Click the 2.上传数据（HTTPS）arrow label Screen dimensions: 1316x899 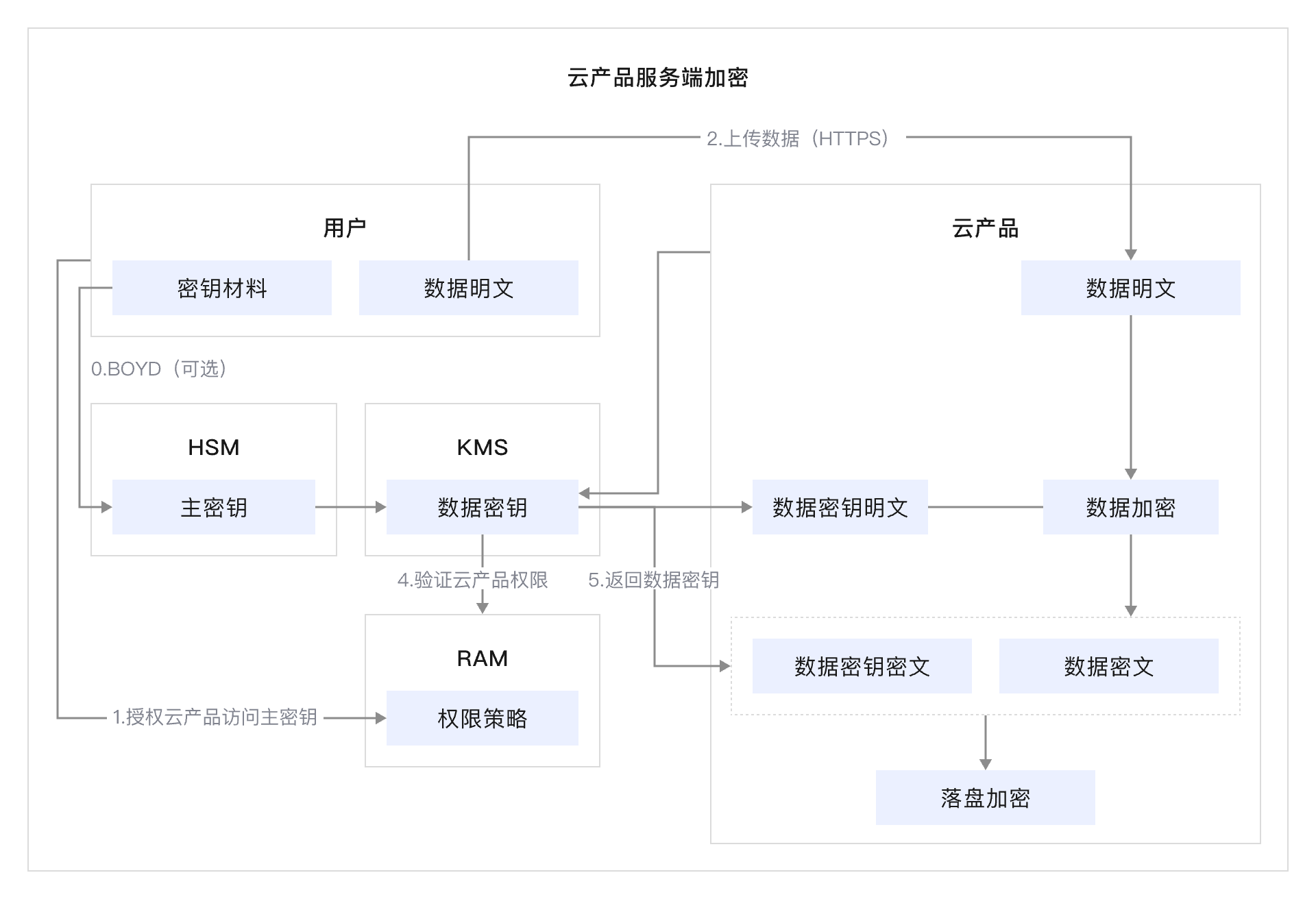click(x=800, y=138)
